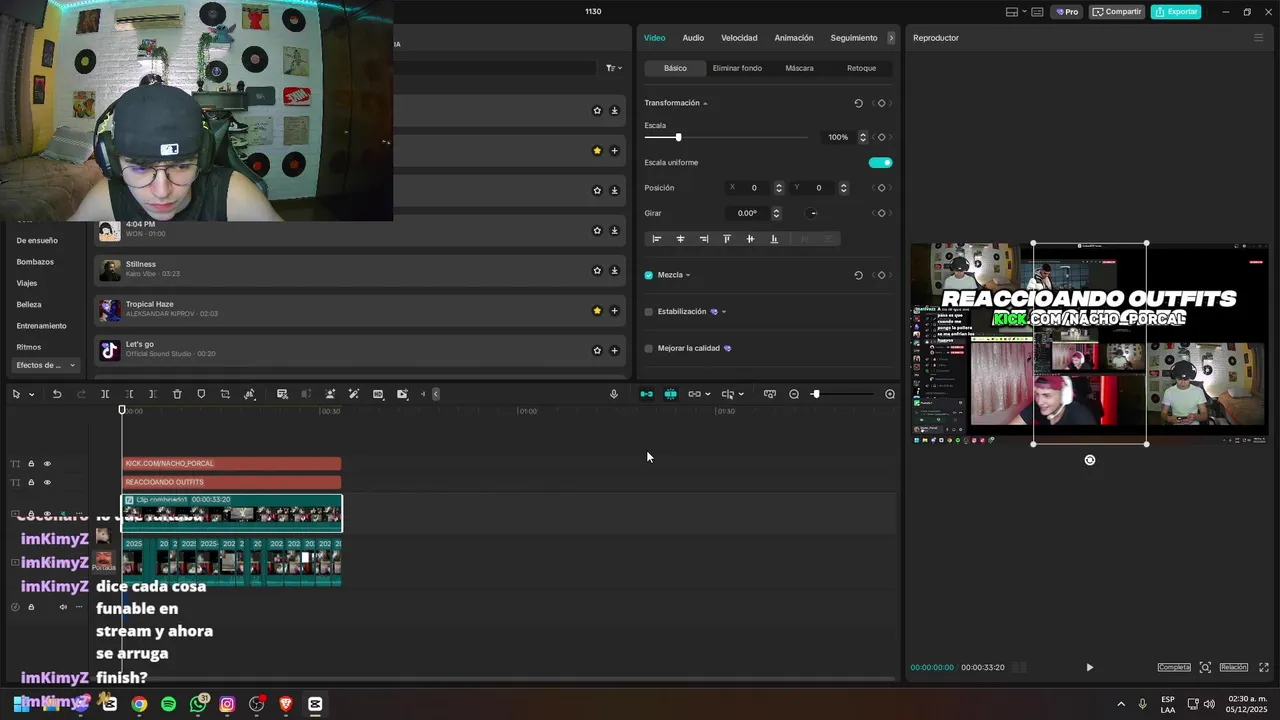Click the Compartir button
The image size is (1280, 720).
(1117, 12)
